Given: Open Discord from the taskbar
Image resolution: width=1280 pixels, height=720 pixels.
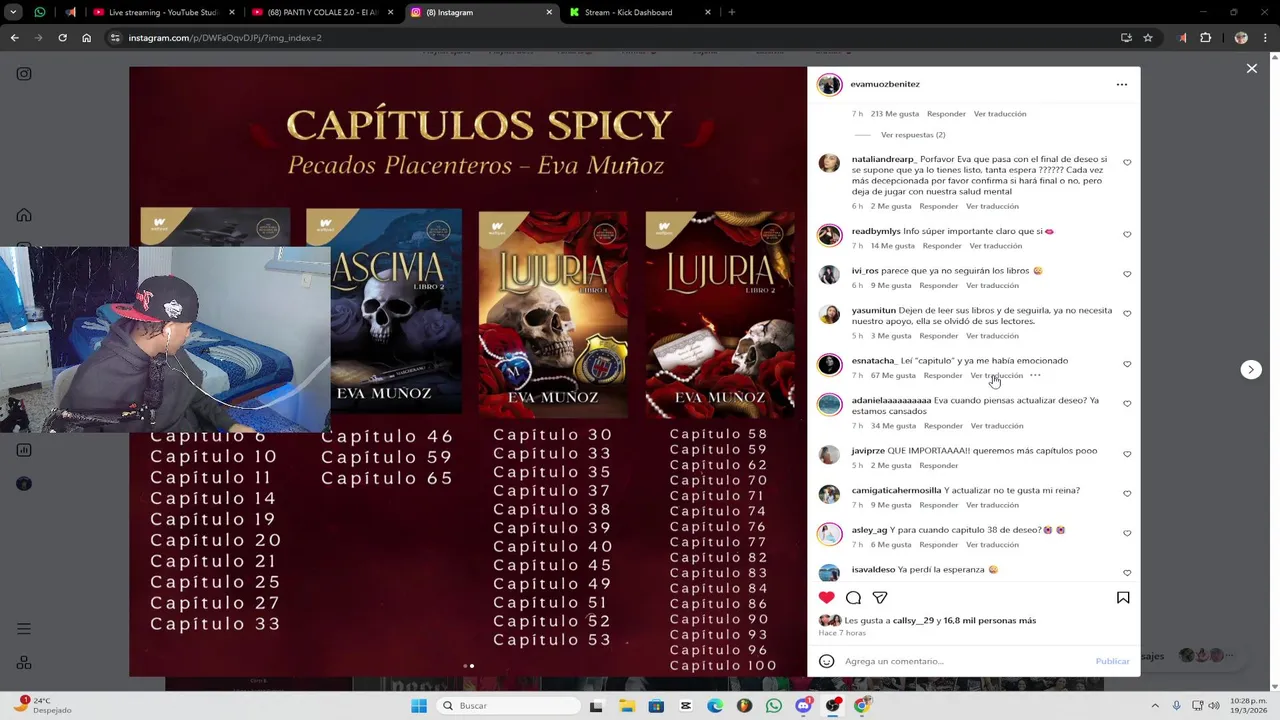Looking at the screenshot, I should pyautogui.click(x=803, y=706).
